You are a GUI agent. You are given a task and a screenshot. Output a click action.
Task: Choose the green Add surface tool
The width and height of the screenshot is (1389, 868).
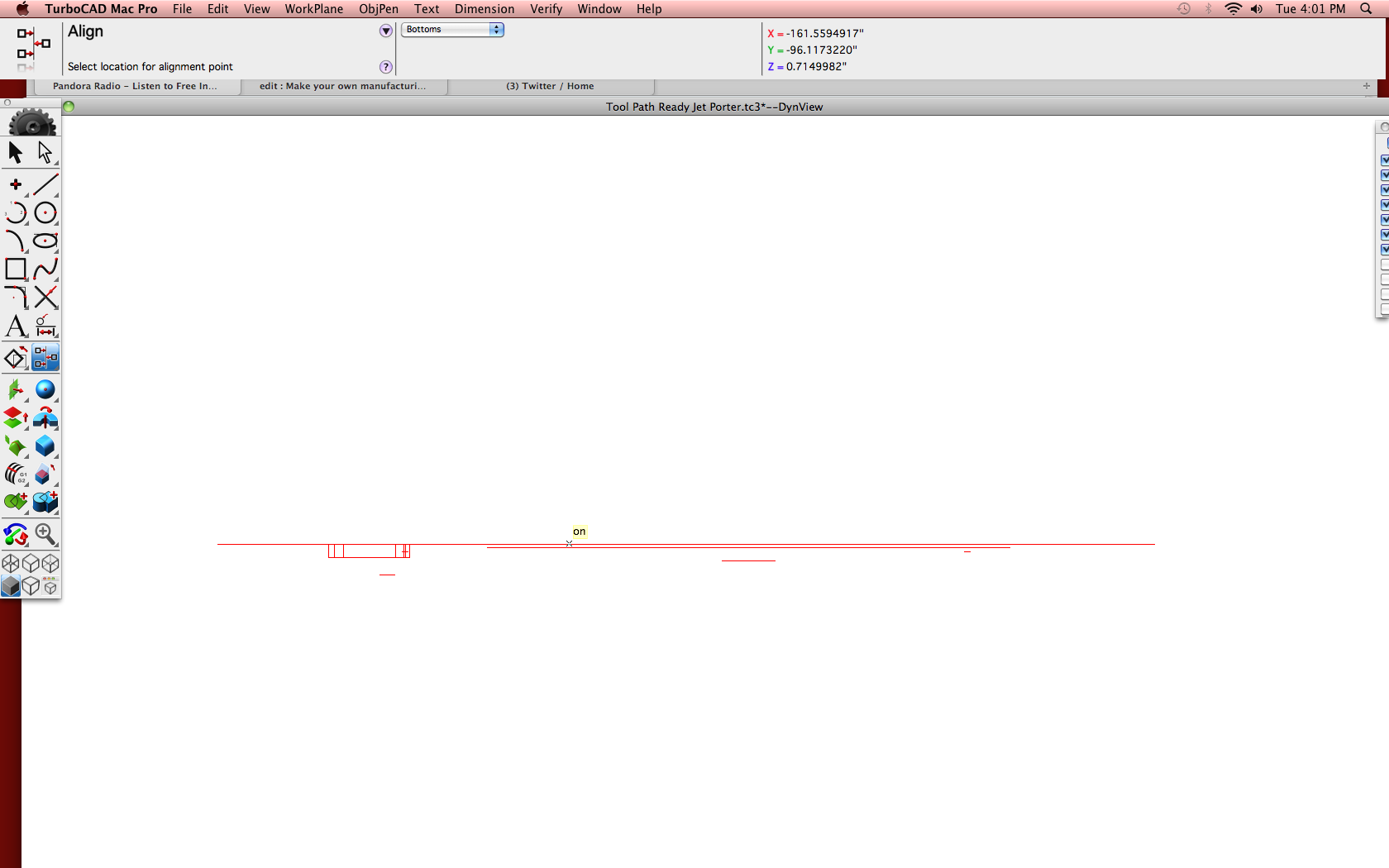pyautogui.click(x=16, y=501)
